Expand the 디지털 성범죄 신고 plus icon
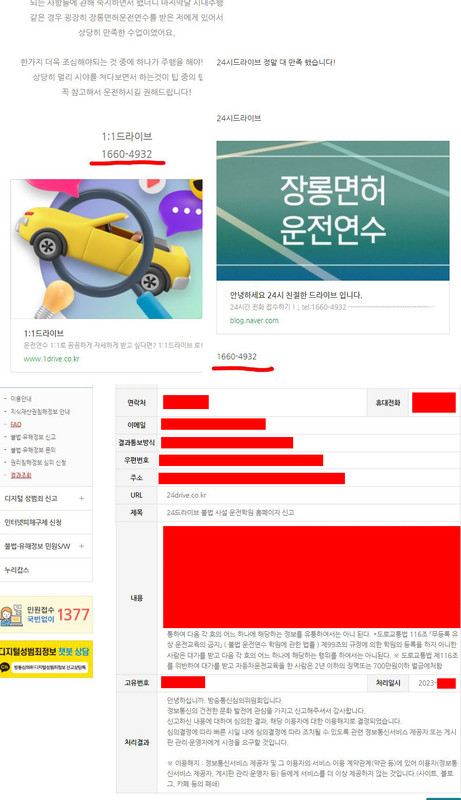The height and width of the screenshot is (800, 461). click(81, 498)
